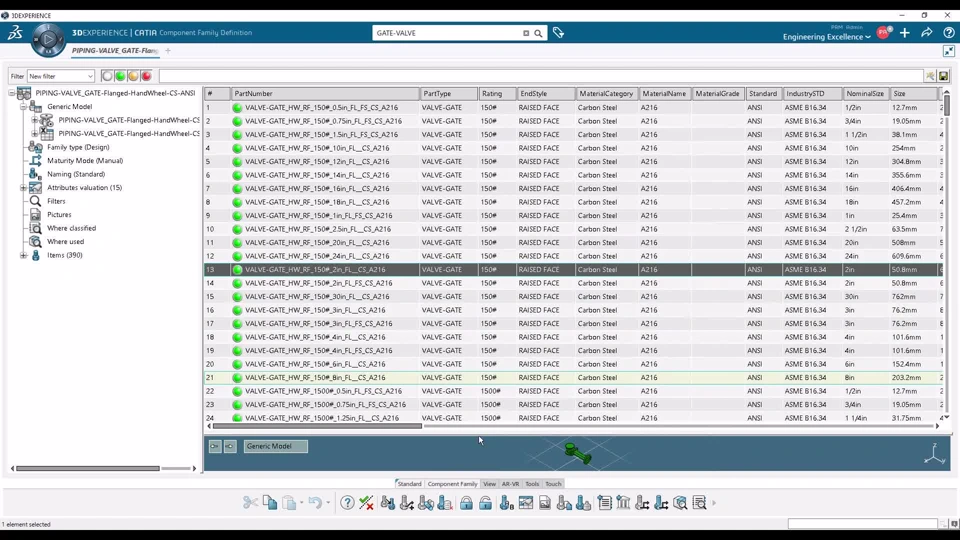Image resolution: width=960 pixels, height=540 pixels.
Task: Click the green check red X validate icon
Action: [x=367, y=503]
